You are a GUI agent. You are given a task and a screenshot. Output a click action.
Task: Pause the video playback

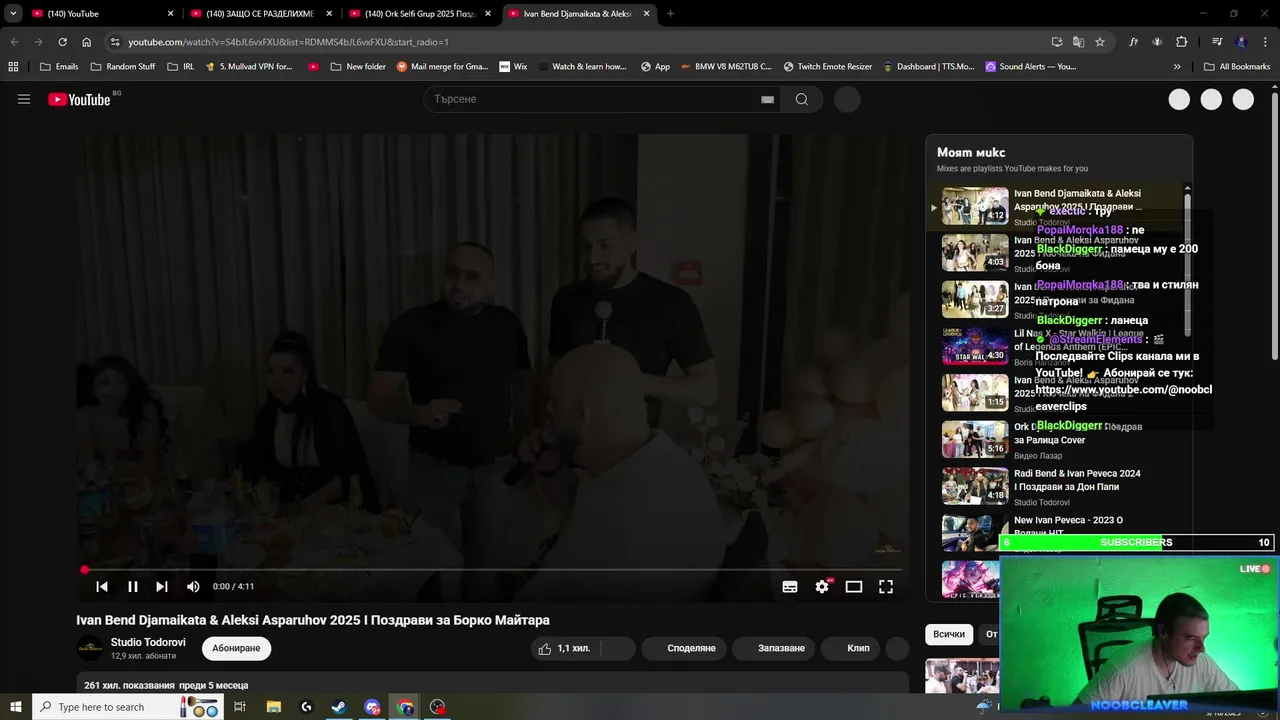132,586
